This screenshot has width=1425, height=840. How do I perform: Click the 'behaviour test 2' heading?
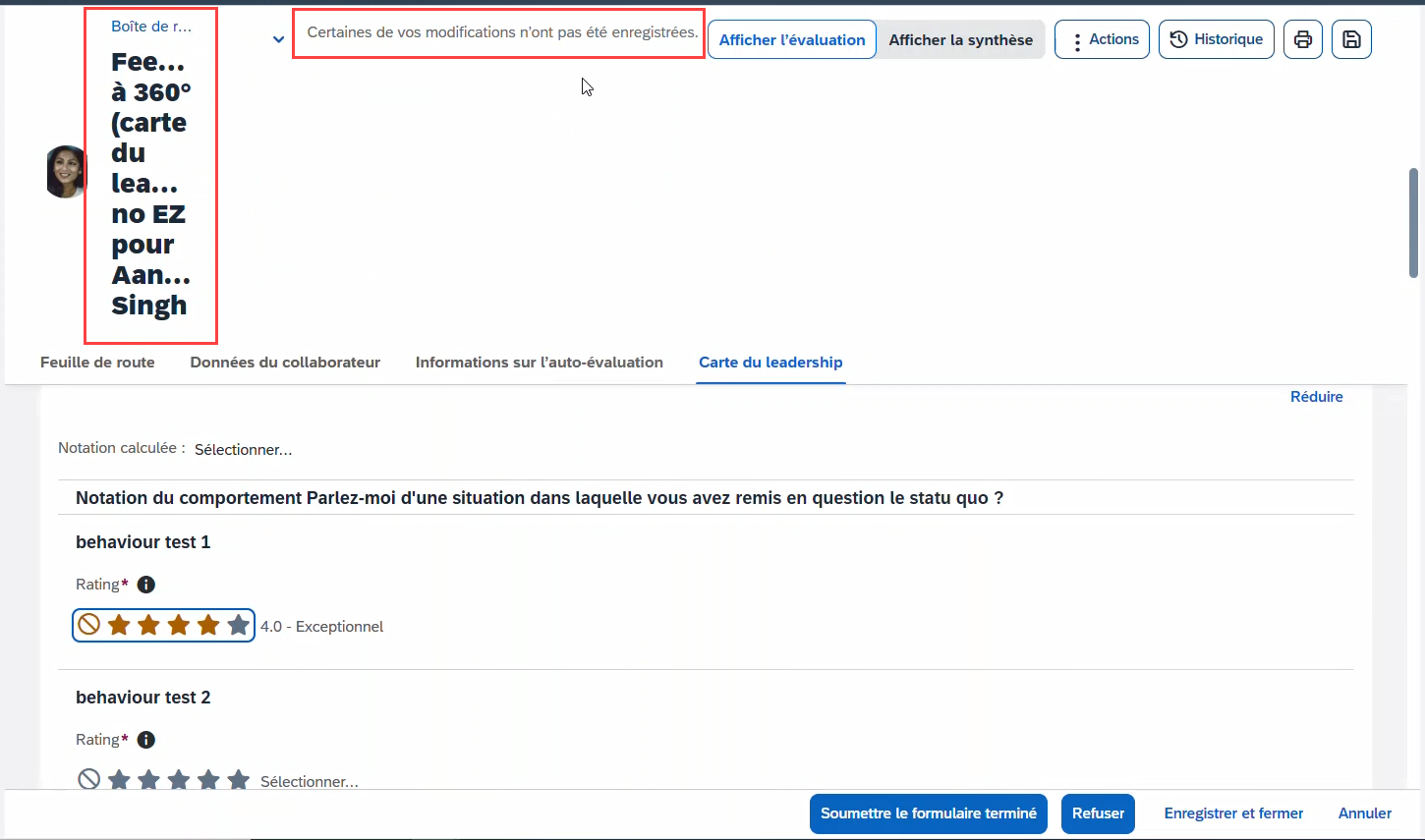[x=143, y=698]
